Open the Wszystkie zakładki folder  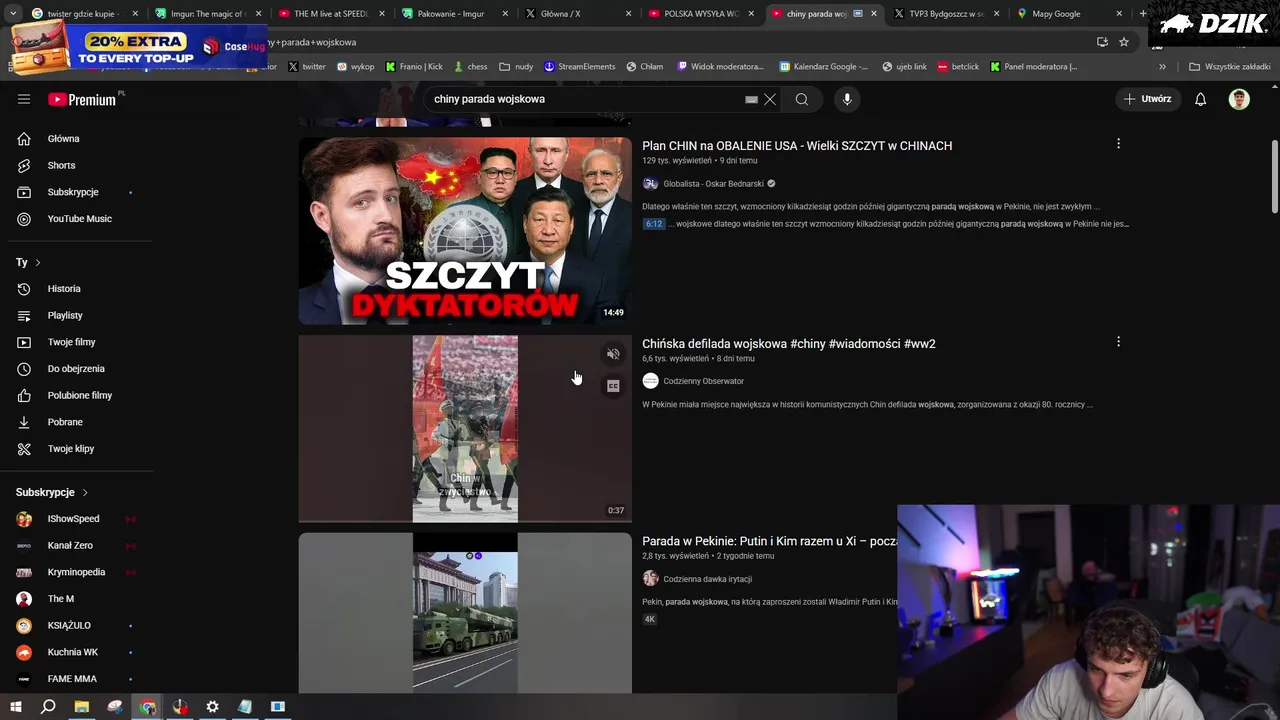pos(1229,66)
